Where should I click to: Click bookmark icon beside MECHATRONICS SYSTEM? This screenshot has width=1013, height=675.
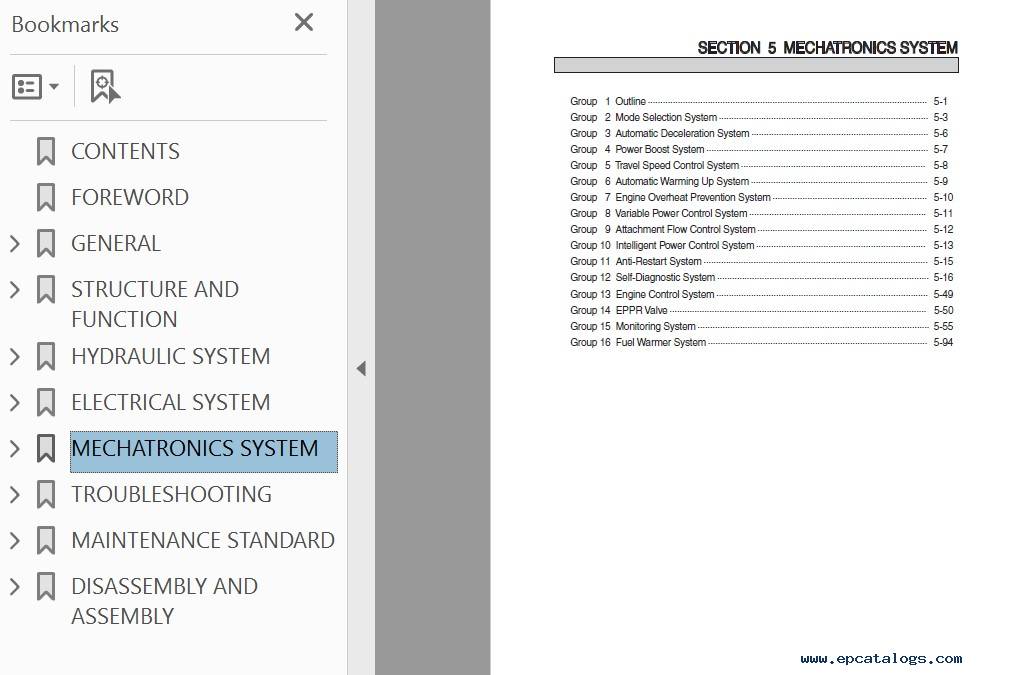[46, 448]
